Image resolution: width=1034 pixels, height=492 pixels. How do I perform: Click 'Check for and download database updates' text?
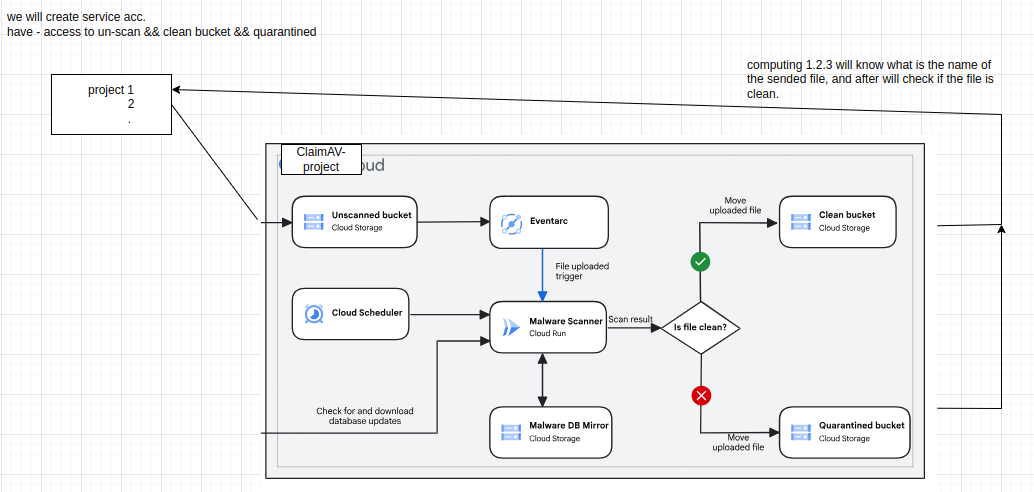[365, 415]
